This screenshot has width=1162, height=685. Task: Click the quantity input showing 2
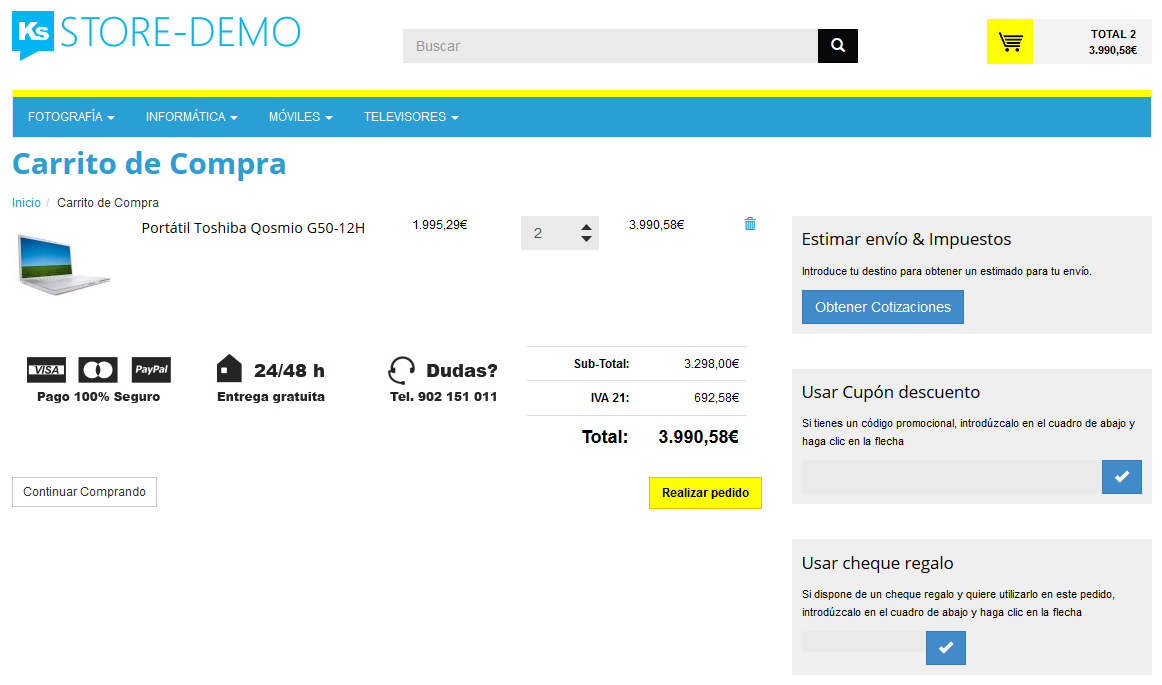[560, 233]
